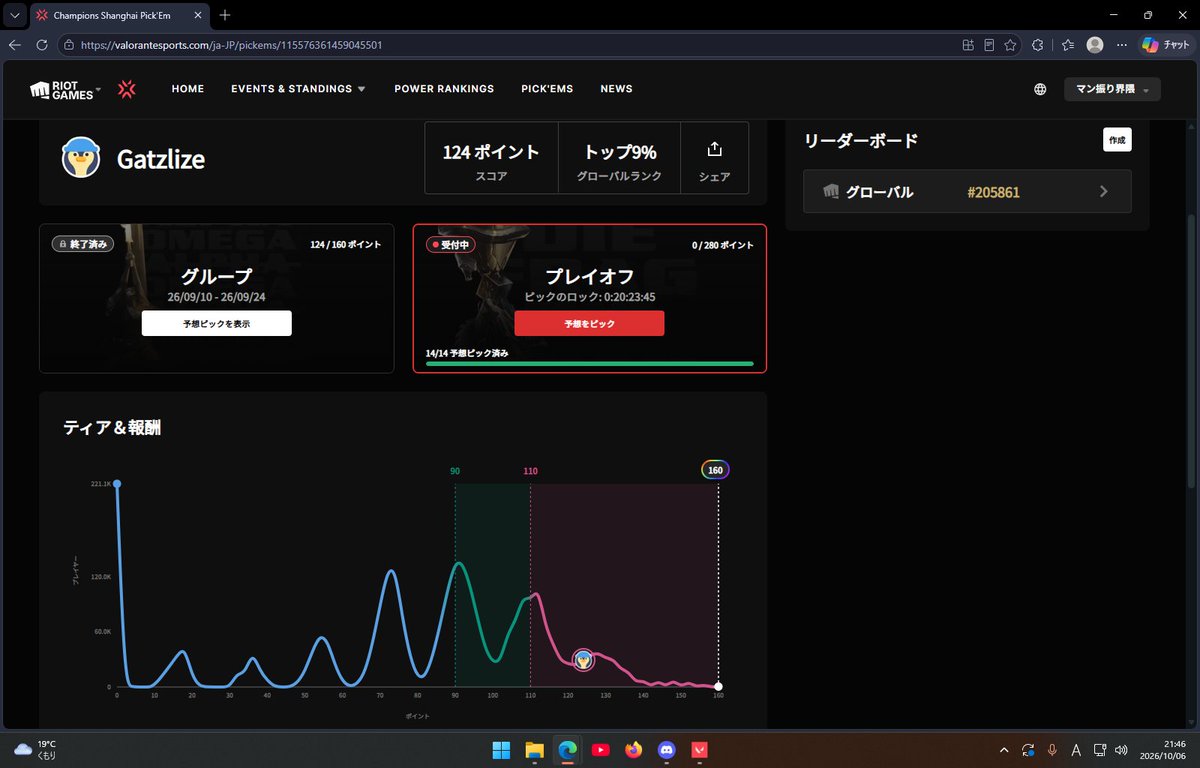
Task: Open YouTube from the taskbar
Action: pyautogui.click(x=600, y=749)
